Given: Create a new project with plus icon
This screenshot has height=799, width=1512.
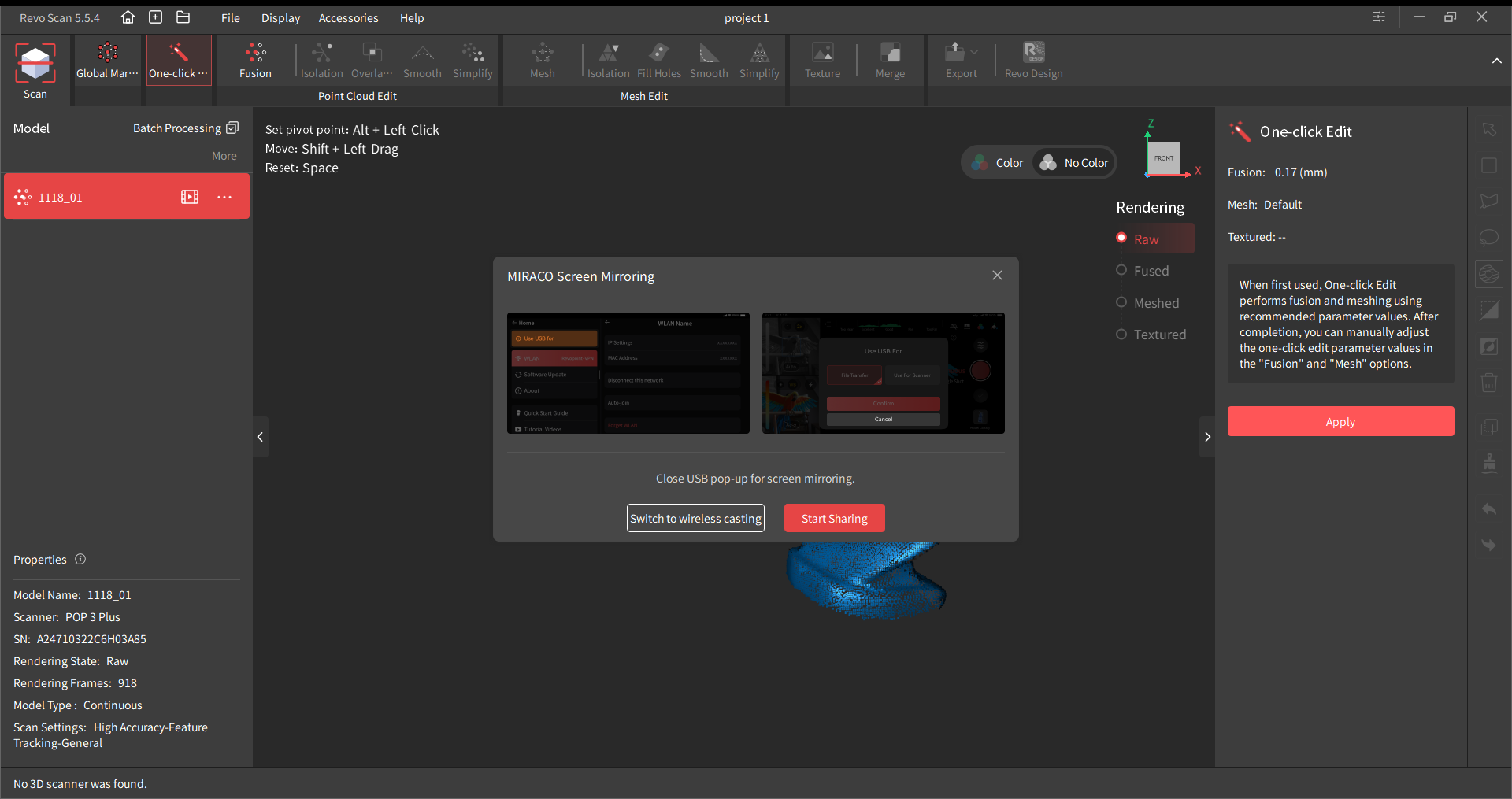Looking at the screenshot, I should click(x=156, y=17).
